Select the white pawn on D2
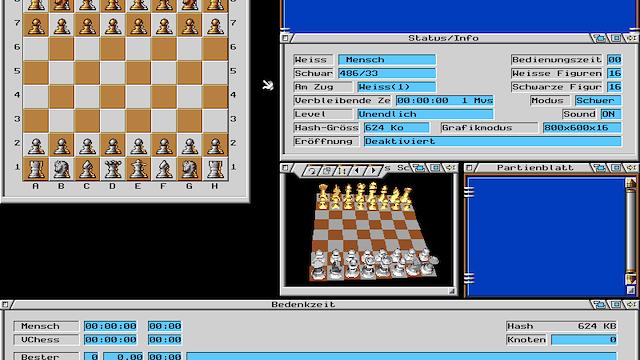 [x=113, y=145]
